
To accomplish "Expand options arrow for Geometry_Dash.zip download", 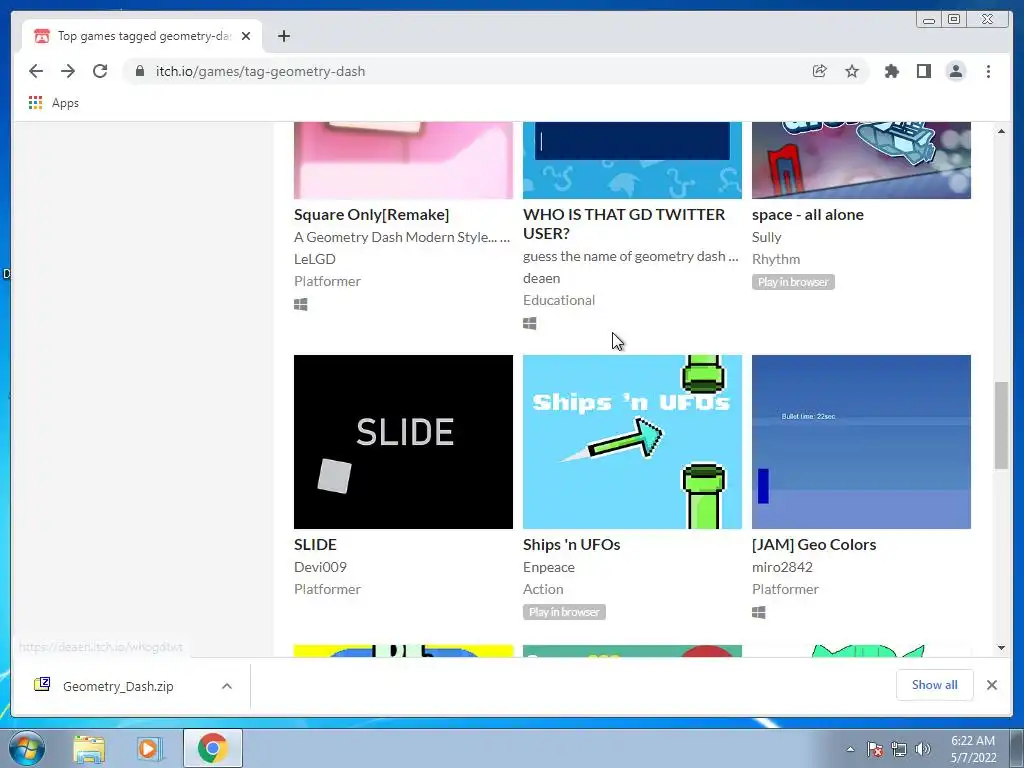I will [x=227, y=686].
